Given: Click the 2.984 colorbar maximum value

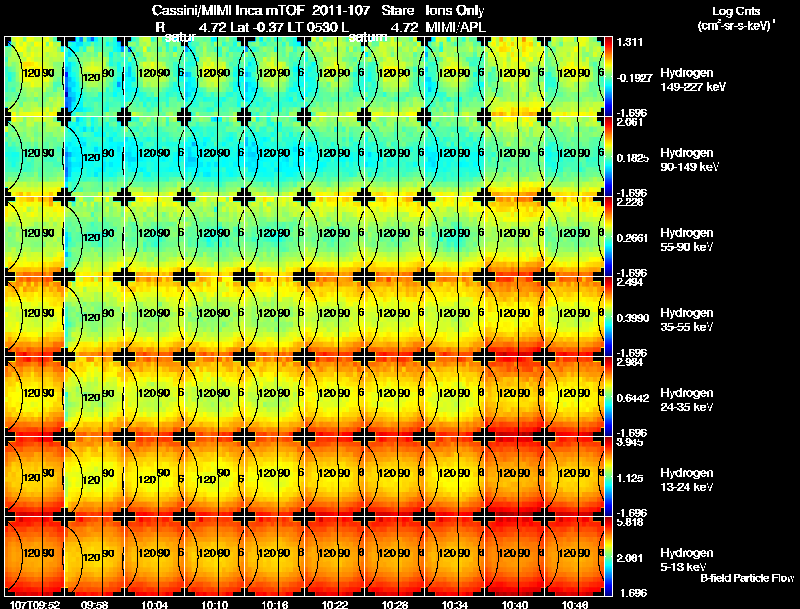Looking at the screenshot, I should point(630,363).
